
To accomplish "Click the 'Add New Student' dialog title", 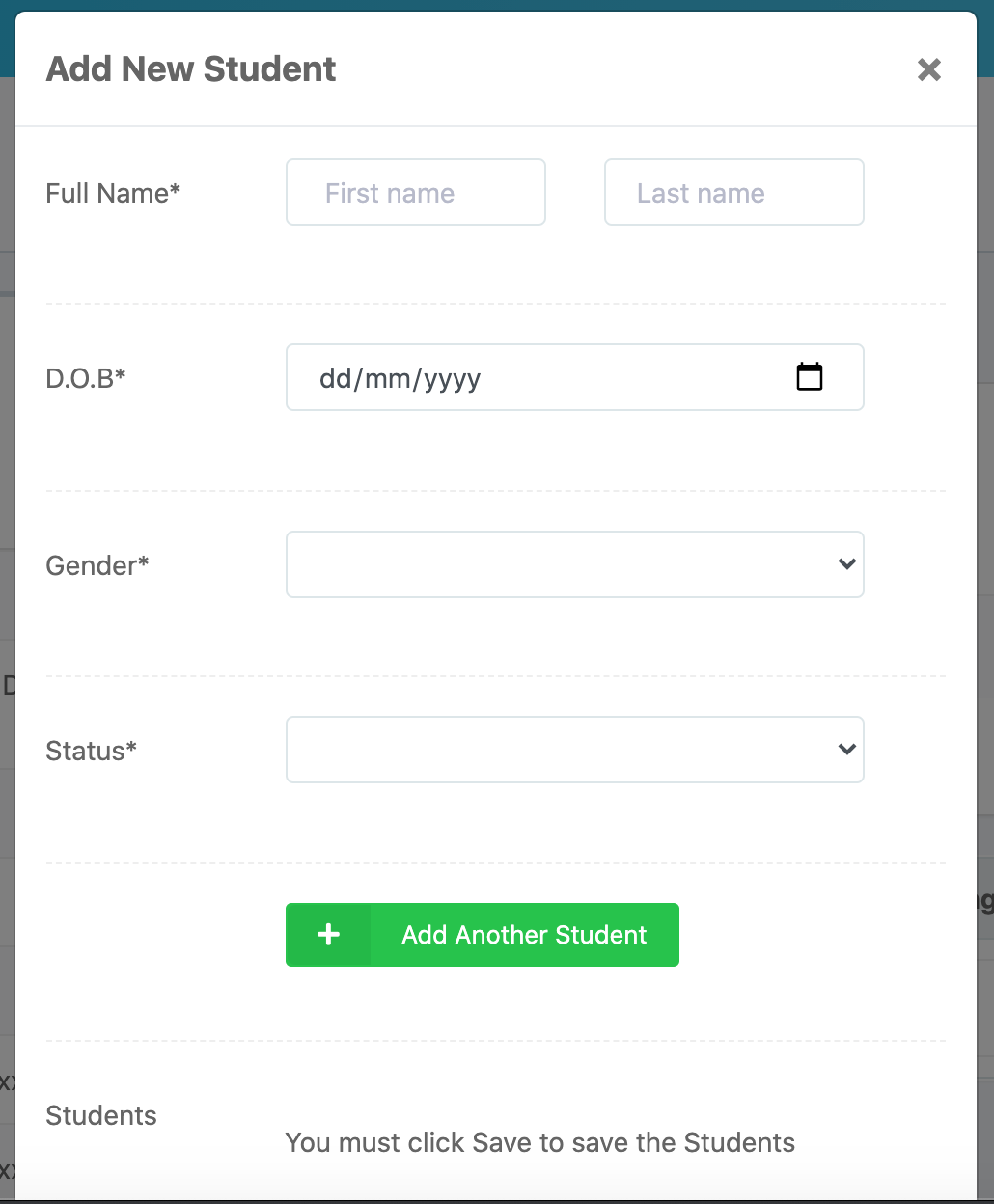I will point(191,69).
